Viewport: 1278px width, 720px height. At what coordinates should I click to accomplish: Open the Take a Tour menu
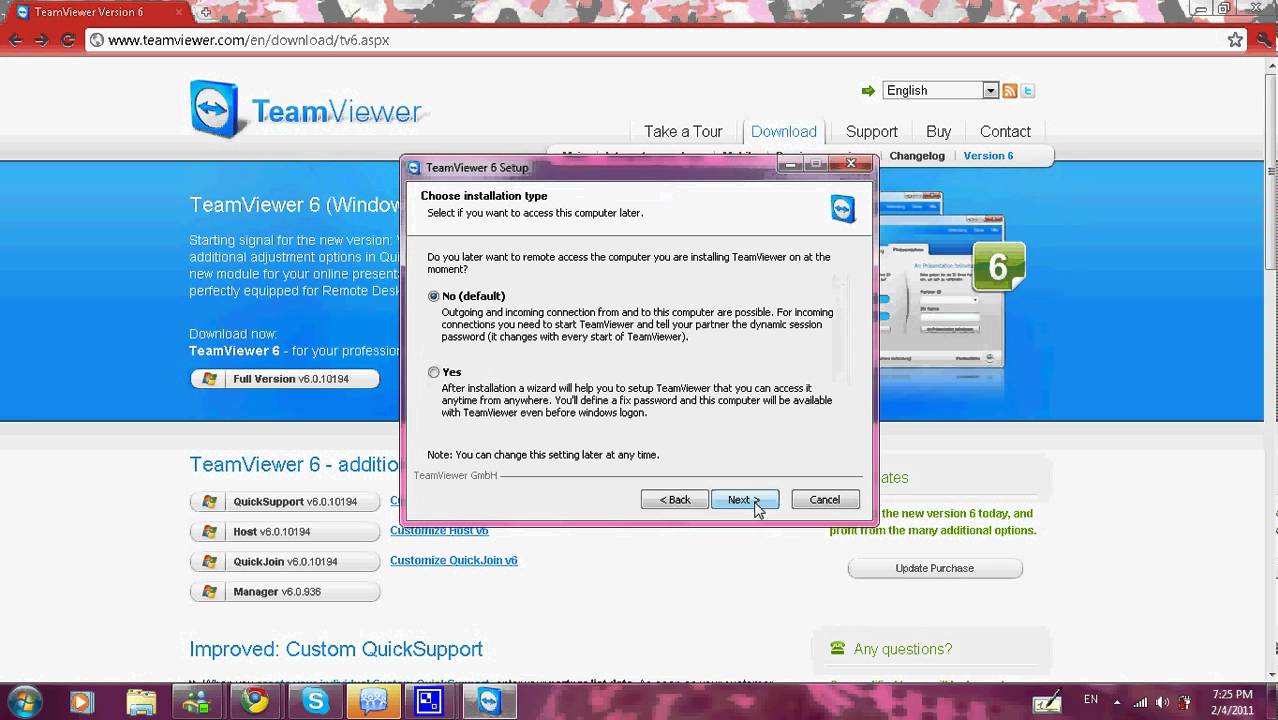pyautogui.click(x=683, y=131)
